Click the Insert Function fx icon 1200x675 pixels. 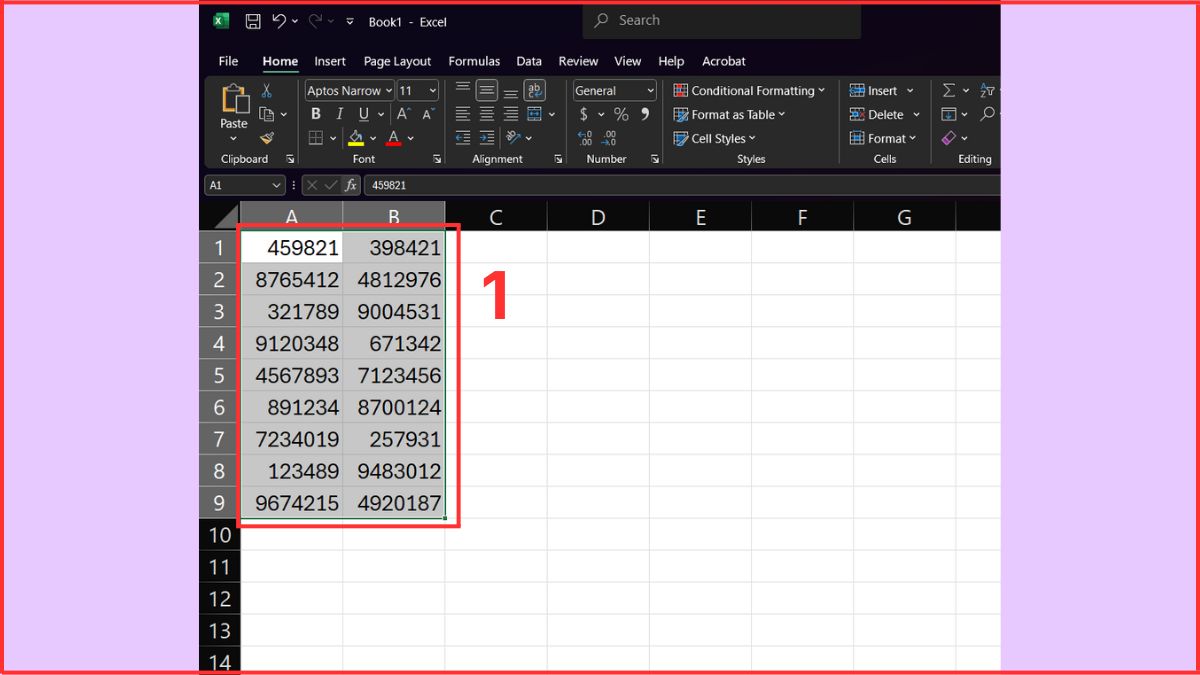351,185
